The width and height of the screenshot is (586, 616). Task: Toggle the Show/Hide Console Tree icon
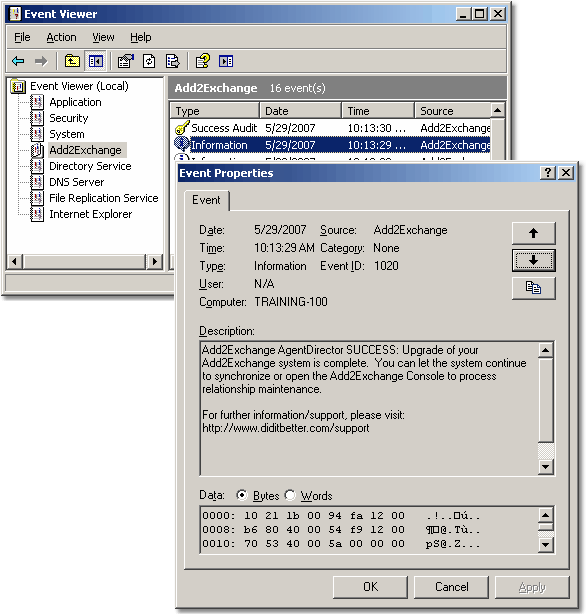95,61
